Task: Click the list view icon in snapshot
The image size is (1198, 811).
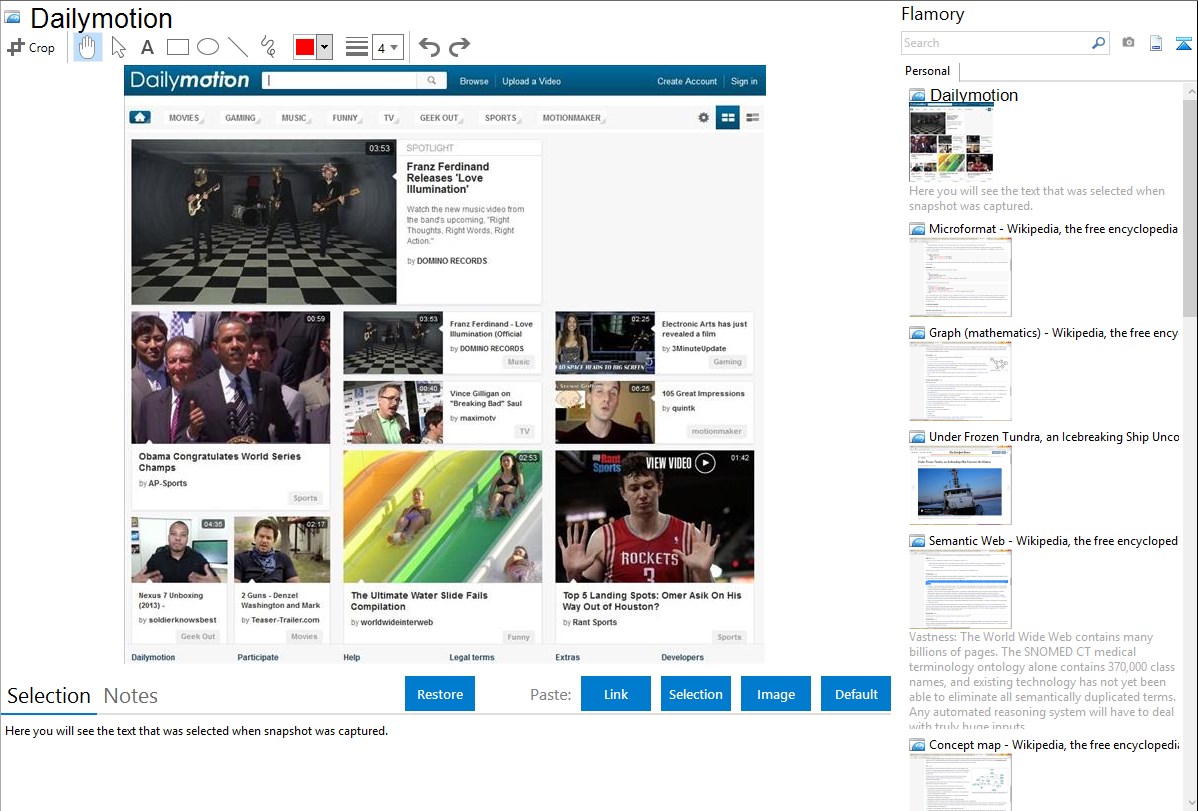Action: [x=753, y=118]
